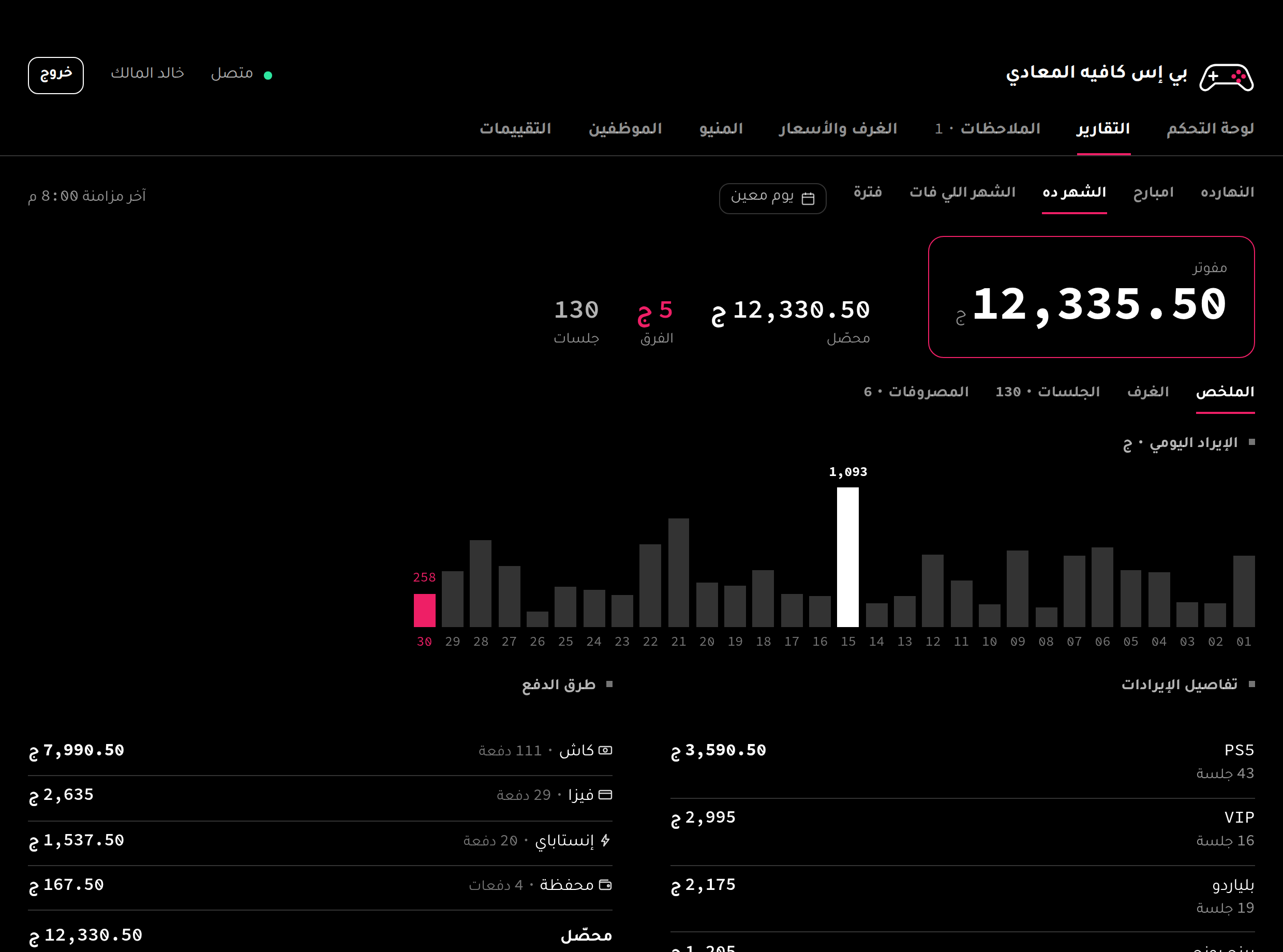Click the green متصل status dot
Image resolution: width=1283 pixels, height=952 pixels.
[268, 76]
